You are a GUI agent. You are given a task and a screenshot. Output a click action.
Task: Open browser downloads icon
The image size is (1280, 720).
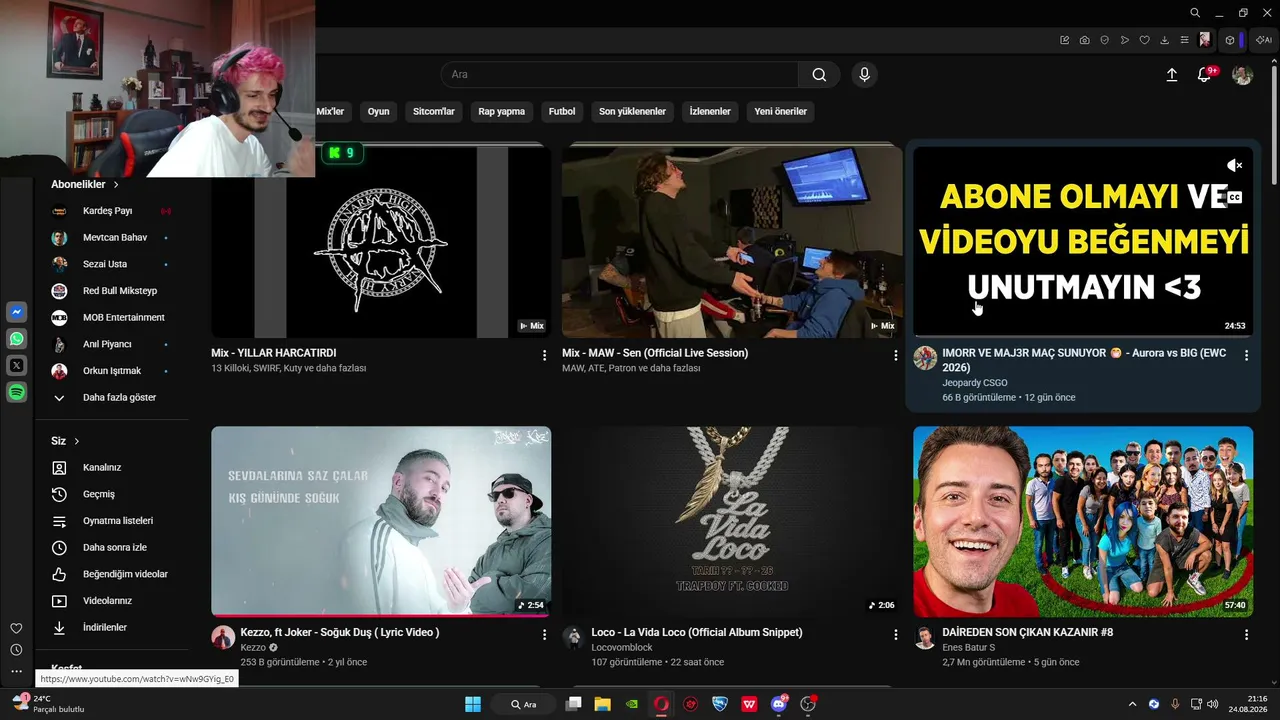tap(1165, 40)
